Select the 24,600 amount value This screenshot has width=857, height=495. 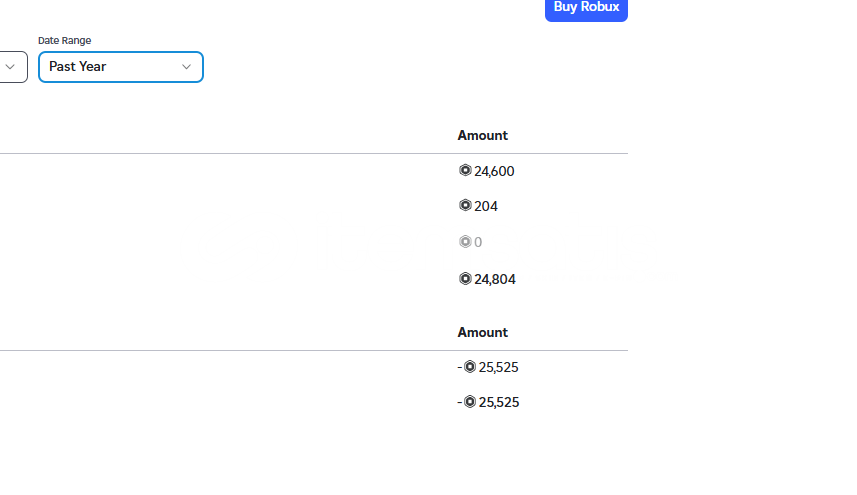[x=494, y=171]
